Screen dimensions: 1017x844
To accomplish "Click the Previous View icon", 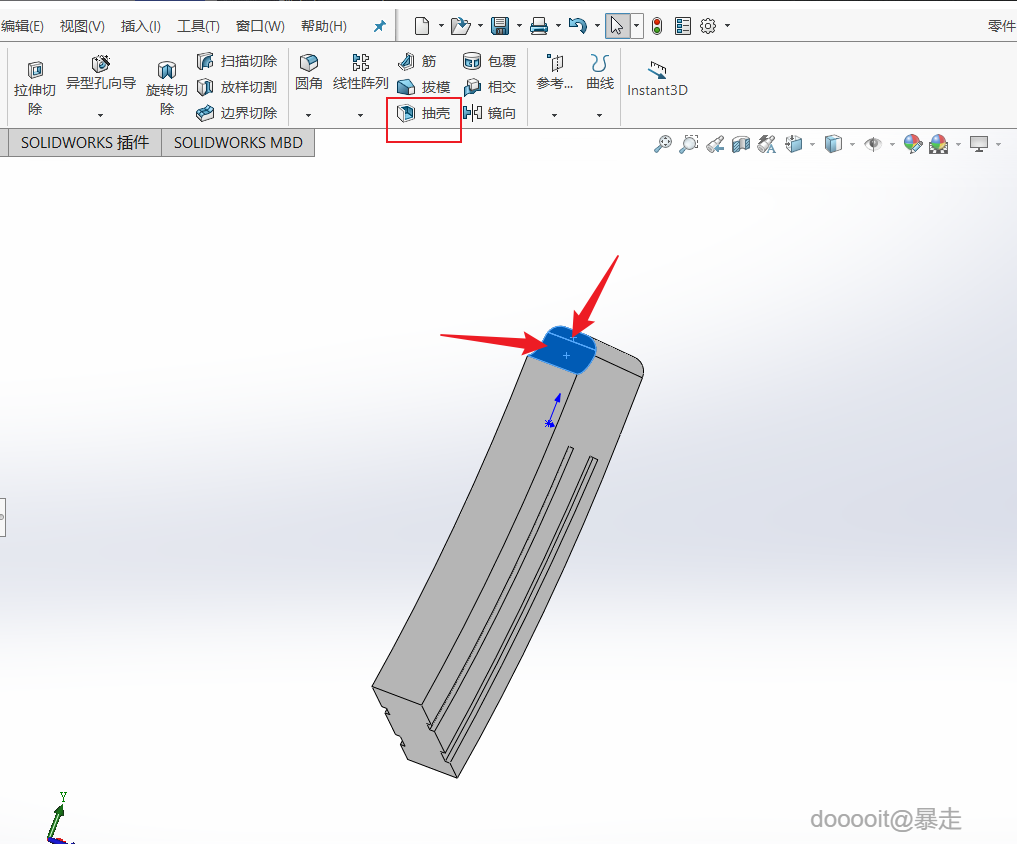I will pyautogui.click(x=715, y=144).
